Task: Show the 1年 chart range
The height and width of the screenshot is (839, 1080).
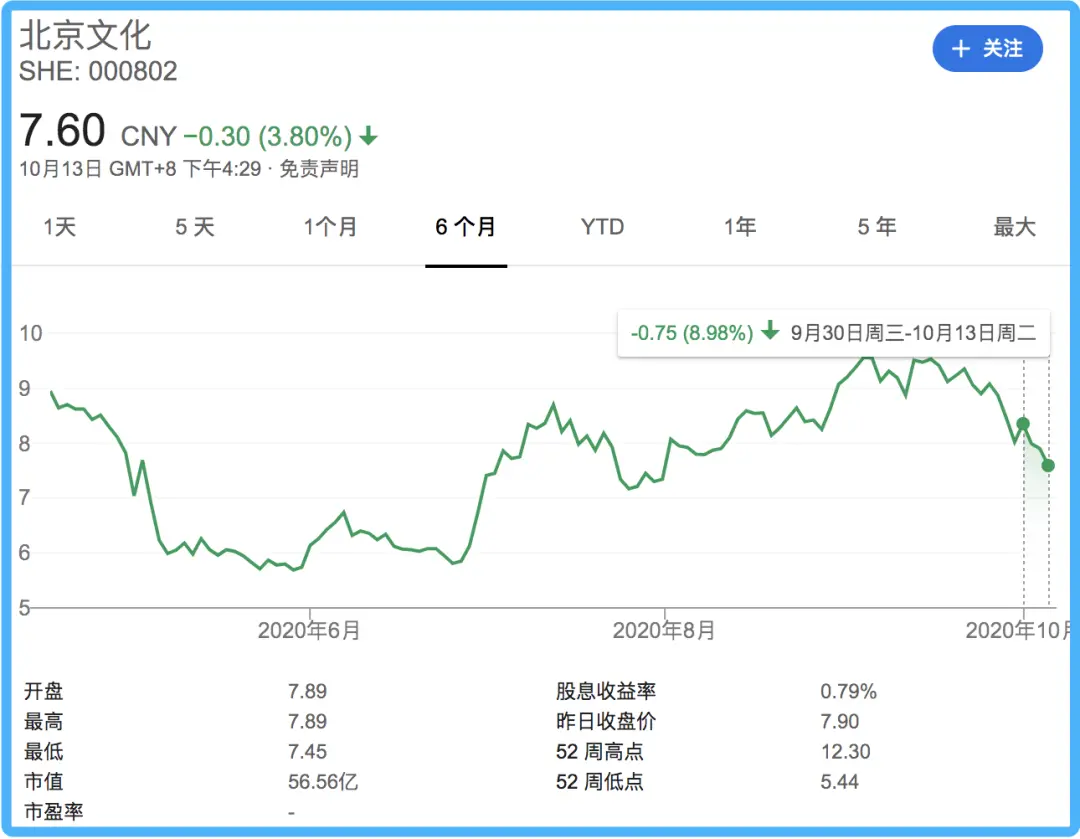Action: pyautogui.click(x=740, y=227)
